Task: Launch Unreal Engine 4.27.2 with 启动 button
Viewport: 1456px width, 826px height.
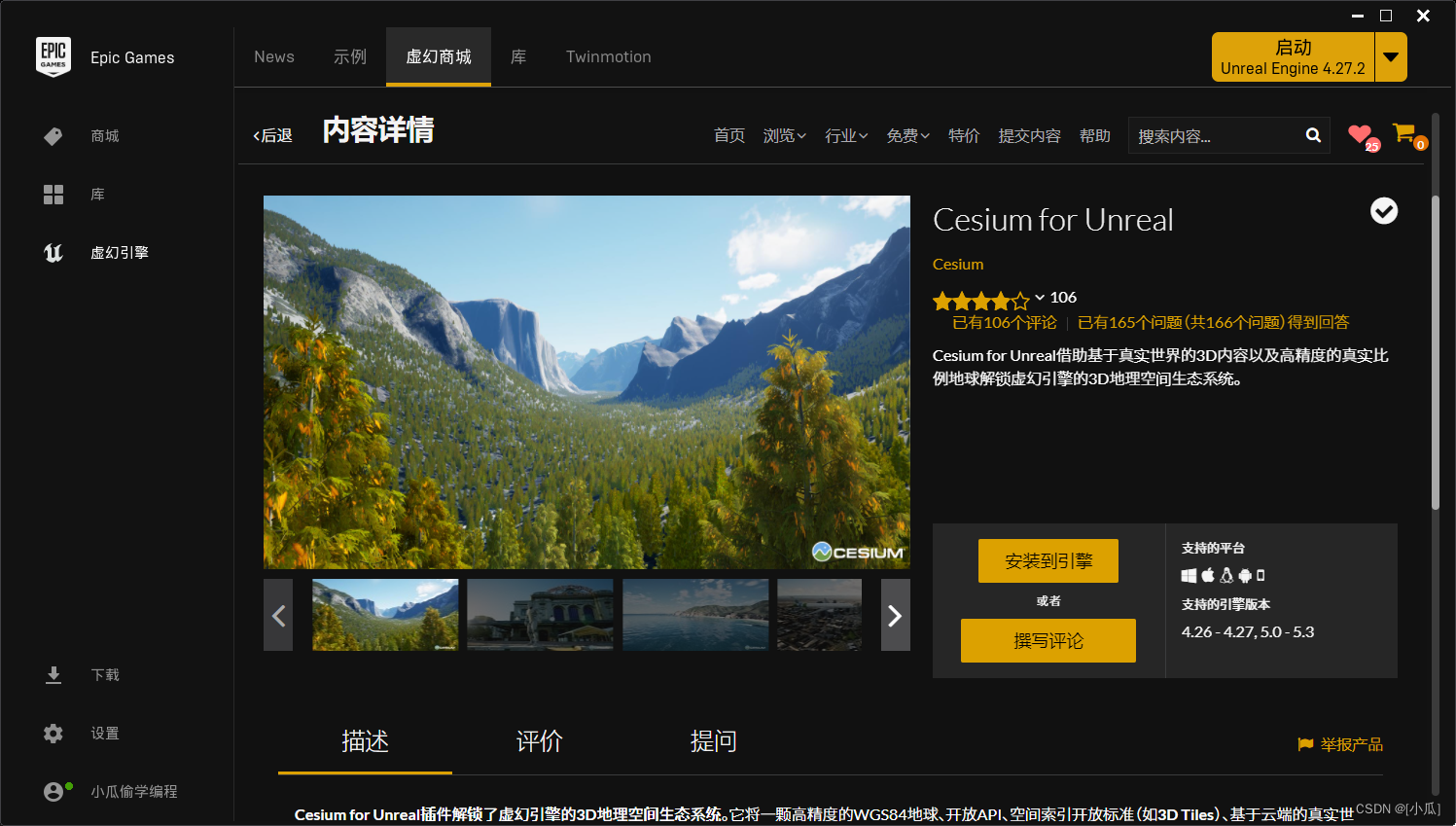Action: pos(1293,56)
